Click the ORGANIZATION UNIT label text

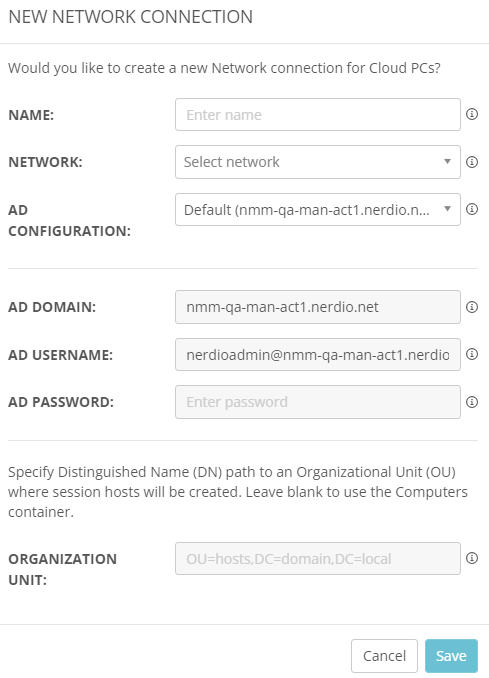63,569
